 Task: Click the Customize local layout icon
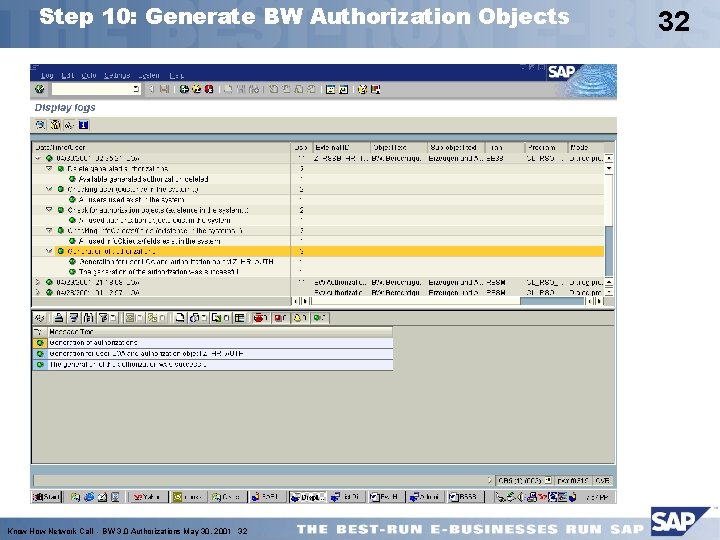[x=376, y=89]
